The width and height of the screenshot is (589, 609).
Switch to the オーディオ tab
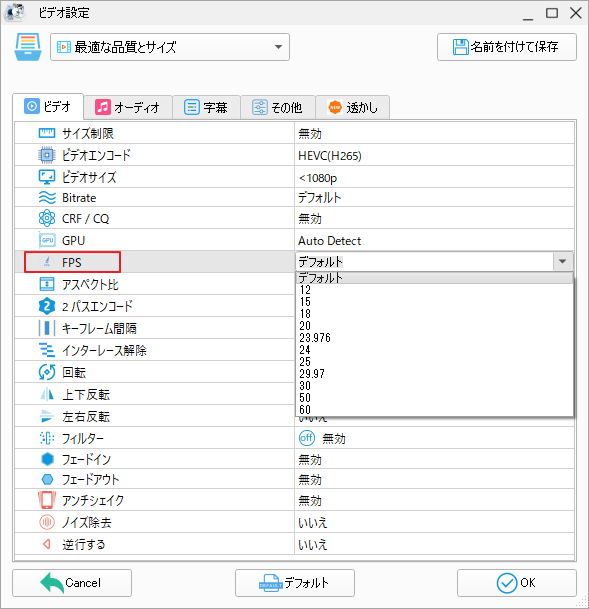[x=128, y=107]
